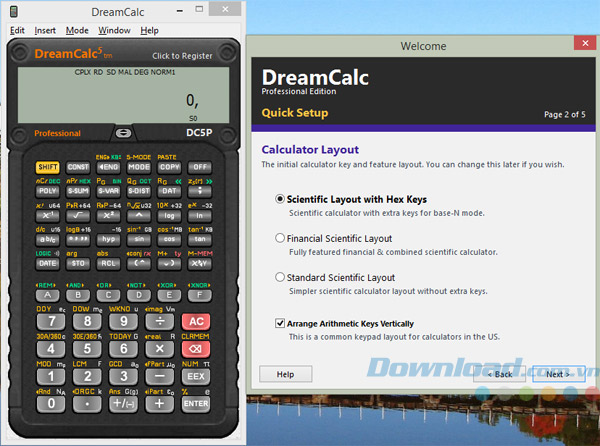The image size is (600, 446).
Task: Click the DAT calculator key
Action: click(170, 191)
